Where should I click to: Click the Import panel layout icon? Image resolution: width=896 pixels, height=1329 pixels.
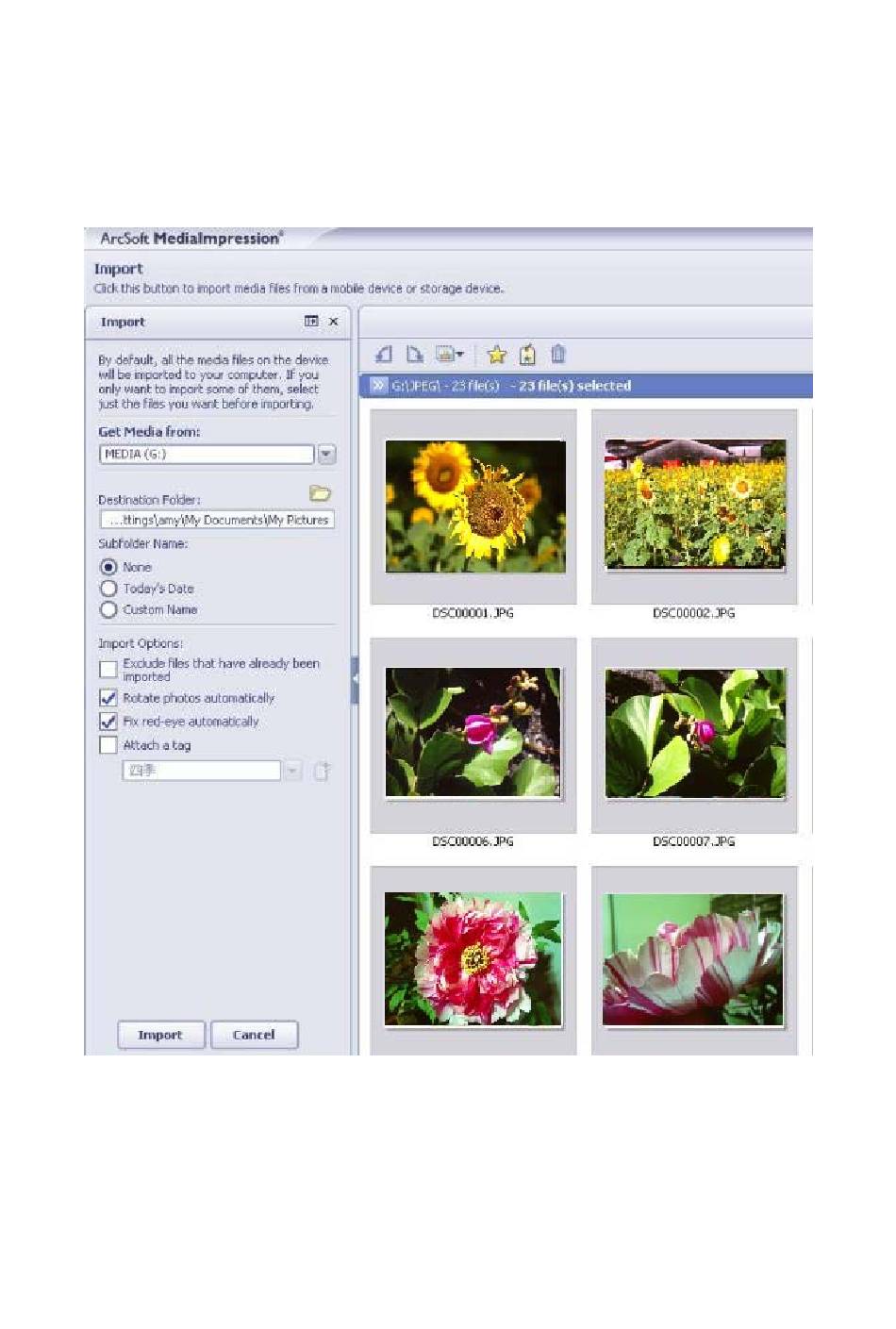pos(311,322)
